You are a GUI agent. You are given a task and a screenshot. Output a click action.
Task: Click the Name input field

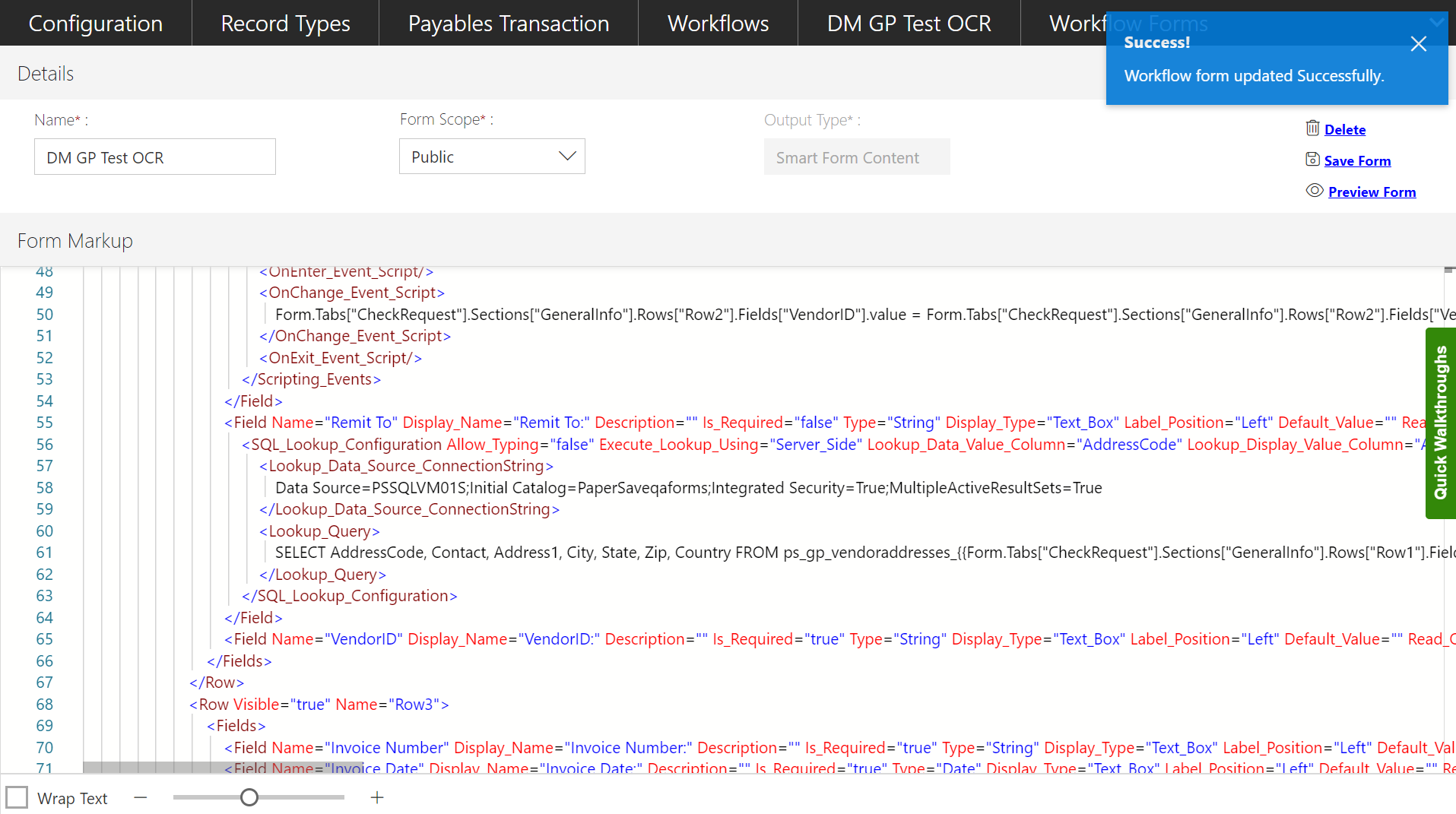(155, 157)
